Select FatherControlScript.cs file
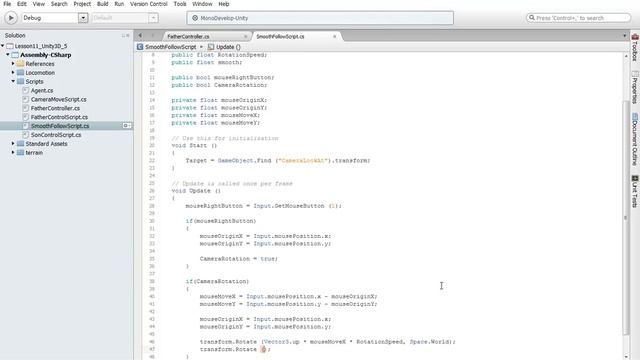 pyautogui.click(x=59, y=117)
